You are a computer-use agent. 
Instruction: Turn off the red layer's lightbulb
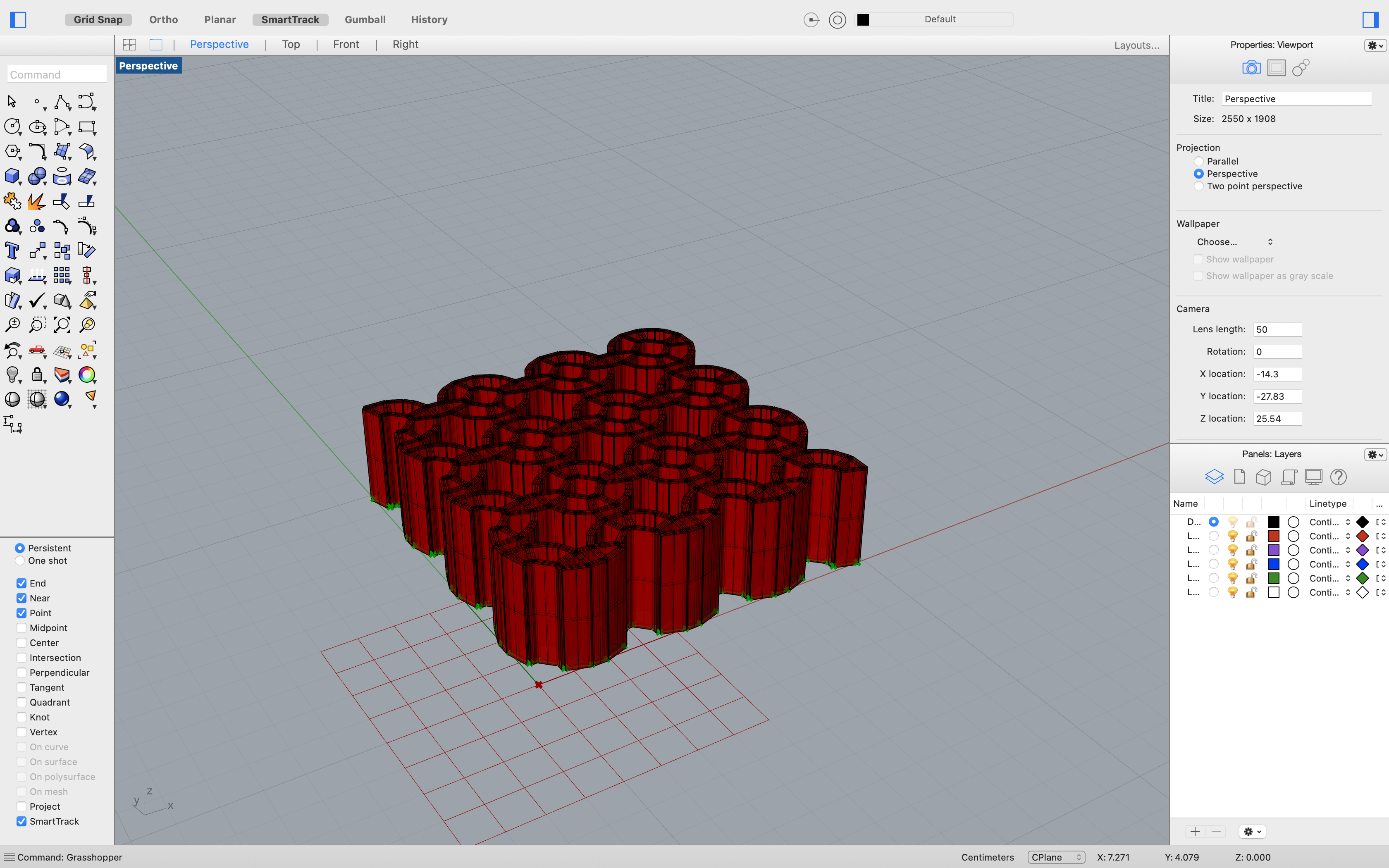pos(1232,536)
